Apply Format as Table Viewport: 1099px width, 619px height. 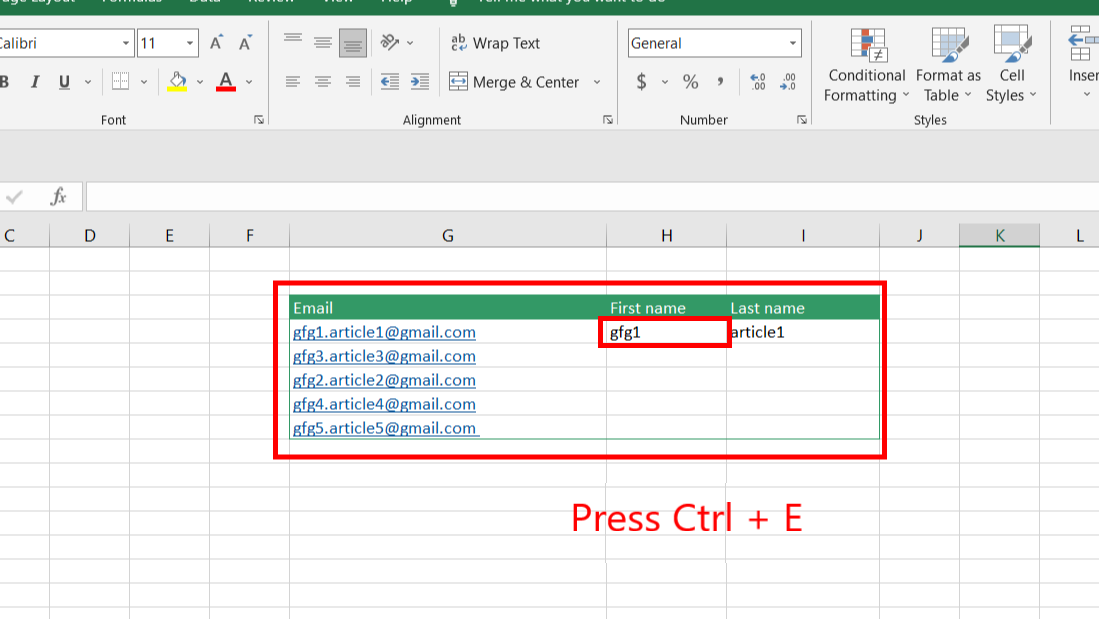pyautogui.click(x=947, y=70)
